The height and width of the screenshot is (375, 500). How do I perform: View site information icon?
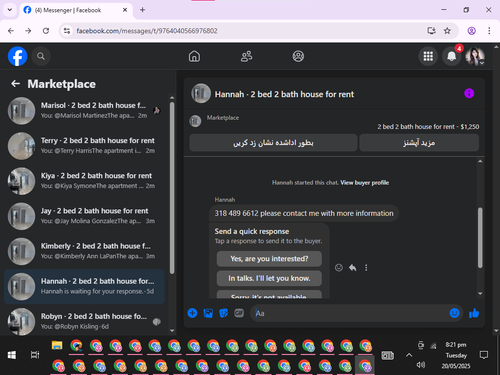click(x=67, y=31)
